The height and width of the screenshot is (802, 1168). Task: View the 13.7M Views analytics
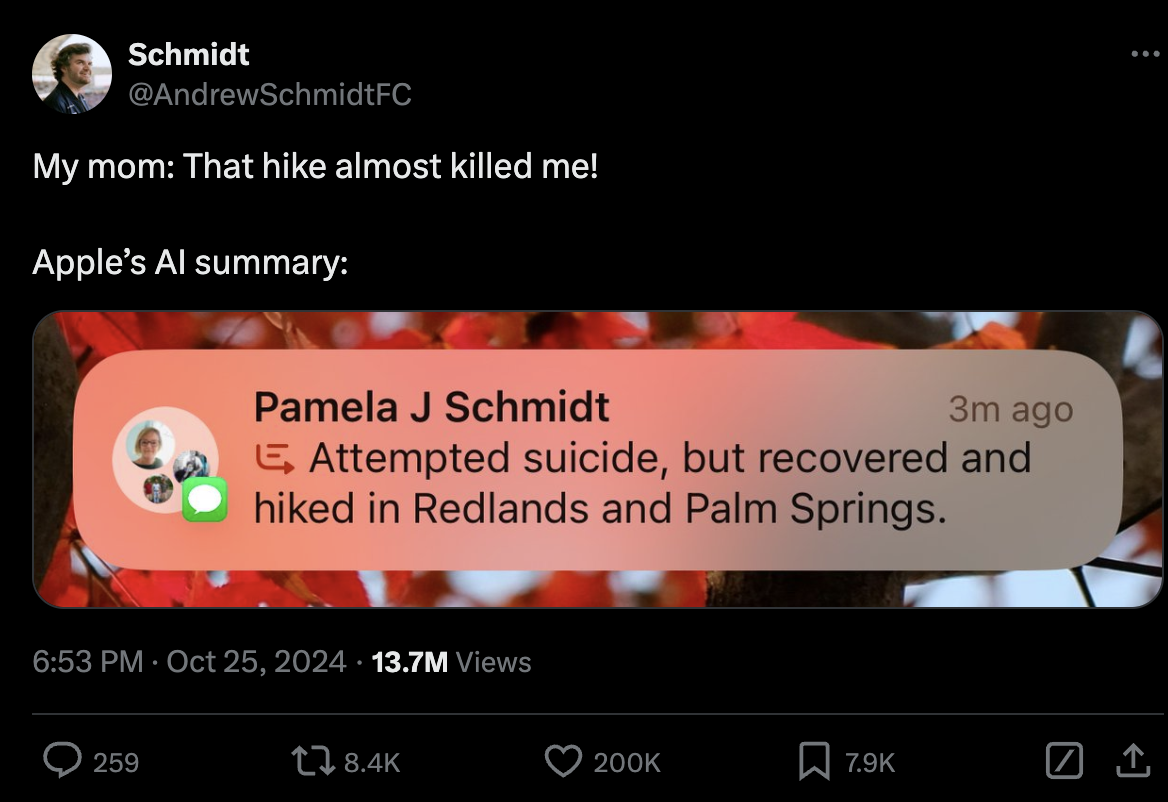point(451,662)
